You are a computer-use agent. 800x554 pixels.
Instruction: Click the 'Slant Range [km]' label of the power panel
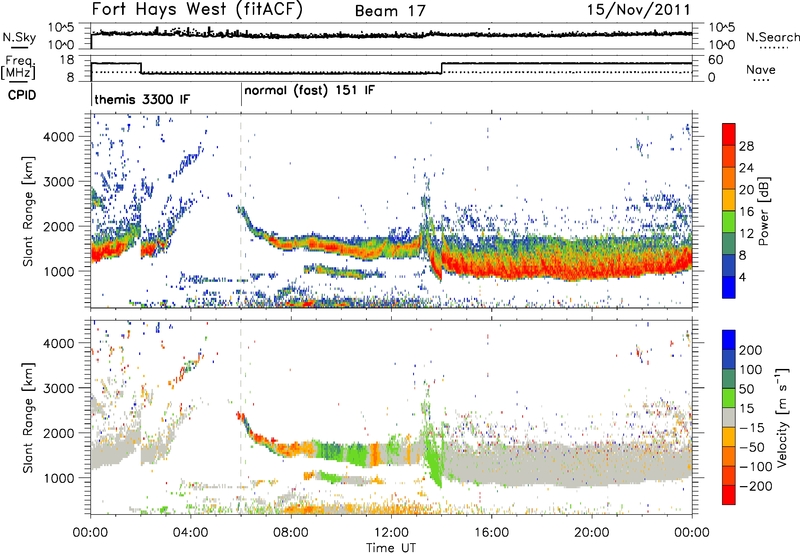click(x=28, y=211)
